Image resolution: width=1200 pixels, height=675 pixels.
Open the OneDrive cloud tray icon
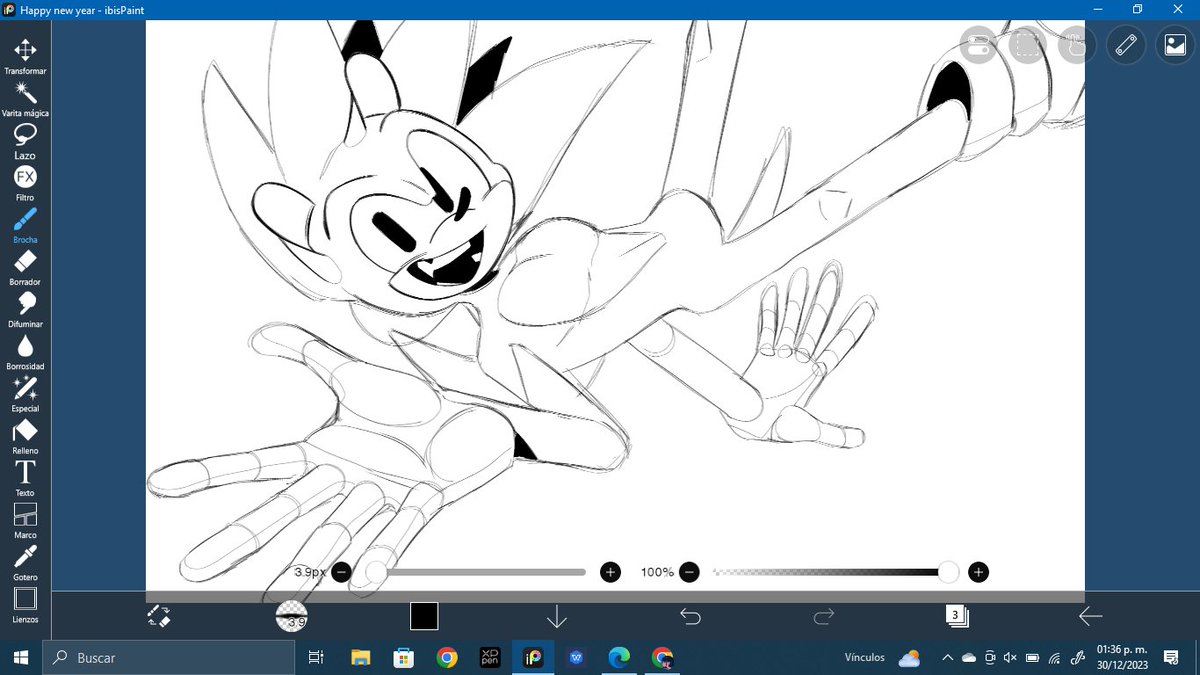(x=968, y=657)
